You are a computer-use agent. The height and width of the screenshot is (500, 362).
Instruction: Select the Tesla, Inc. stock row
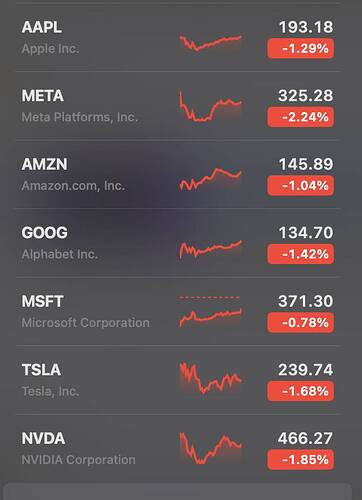[178, 380]
